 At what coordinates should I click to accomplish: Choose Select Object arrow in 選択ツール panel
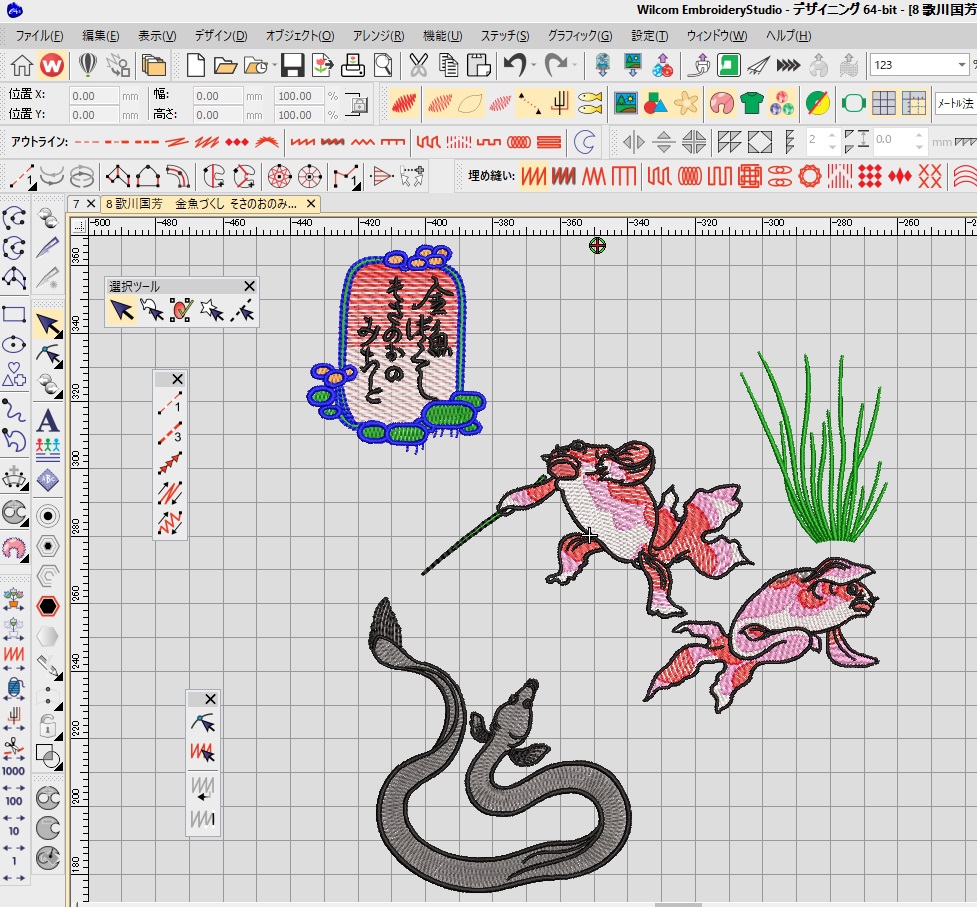tap(122, 310)
